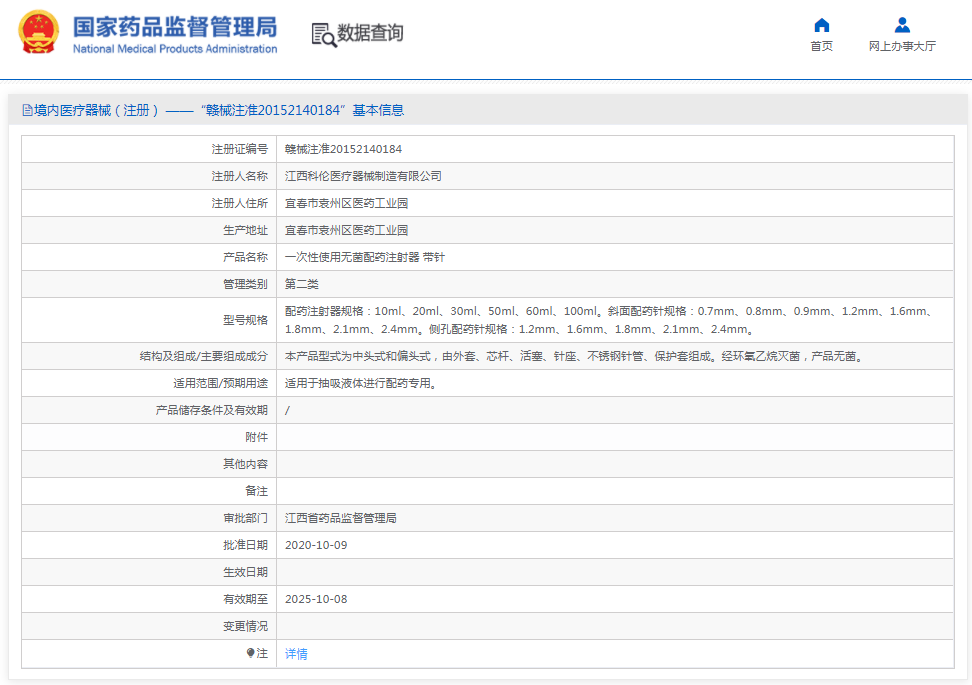Click the NMPA national emblem logo
This screenshot has height=685, width=972.
pyautogui.click(x=40, y=33)
